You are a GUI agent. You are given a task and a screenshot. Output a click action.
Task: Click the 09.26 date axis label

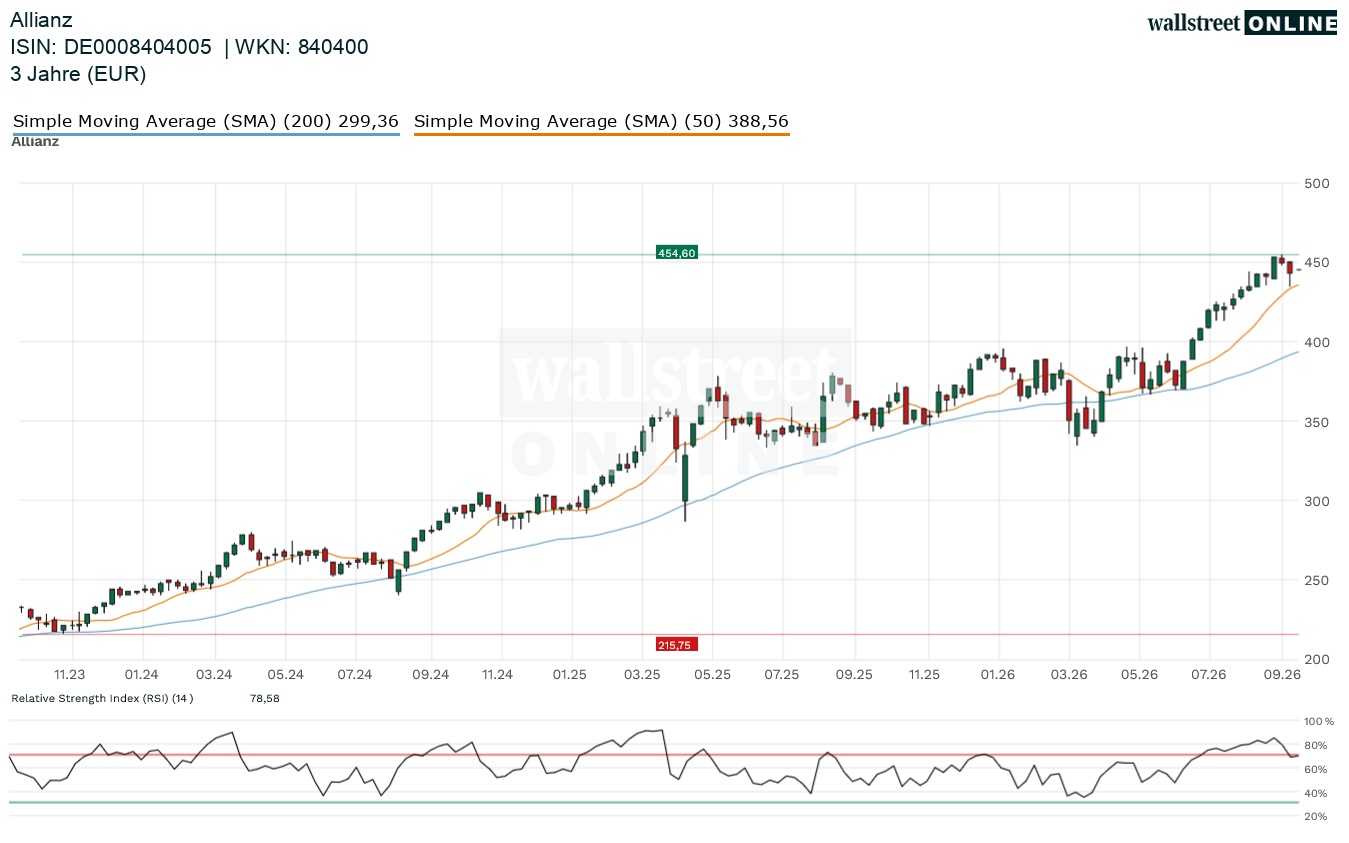[x=1283, y=675]
